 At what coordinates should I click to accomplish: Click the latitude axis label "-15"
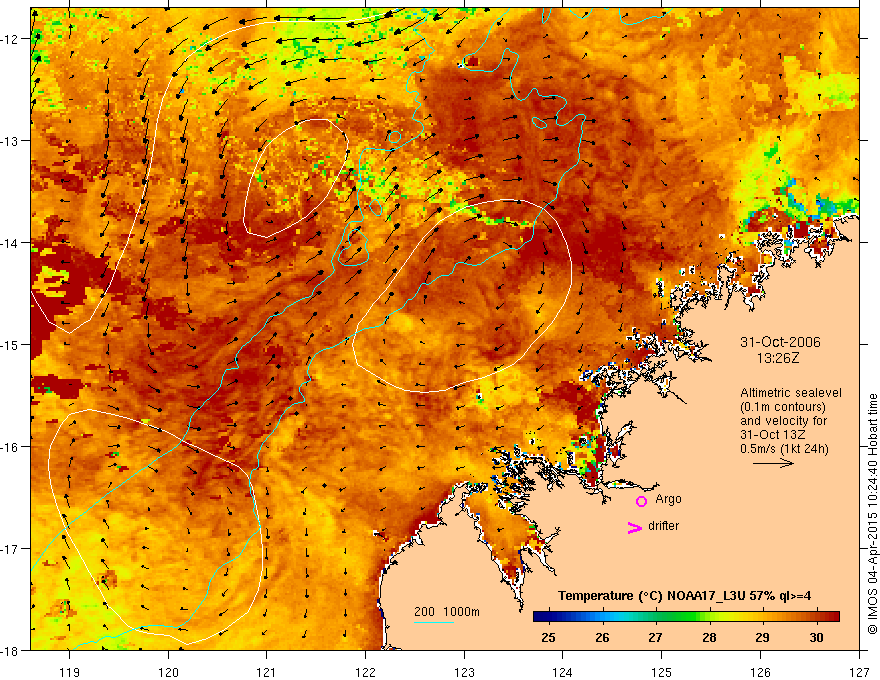tap(11, 344)
